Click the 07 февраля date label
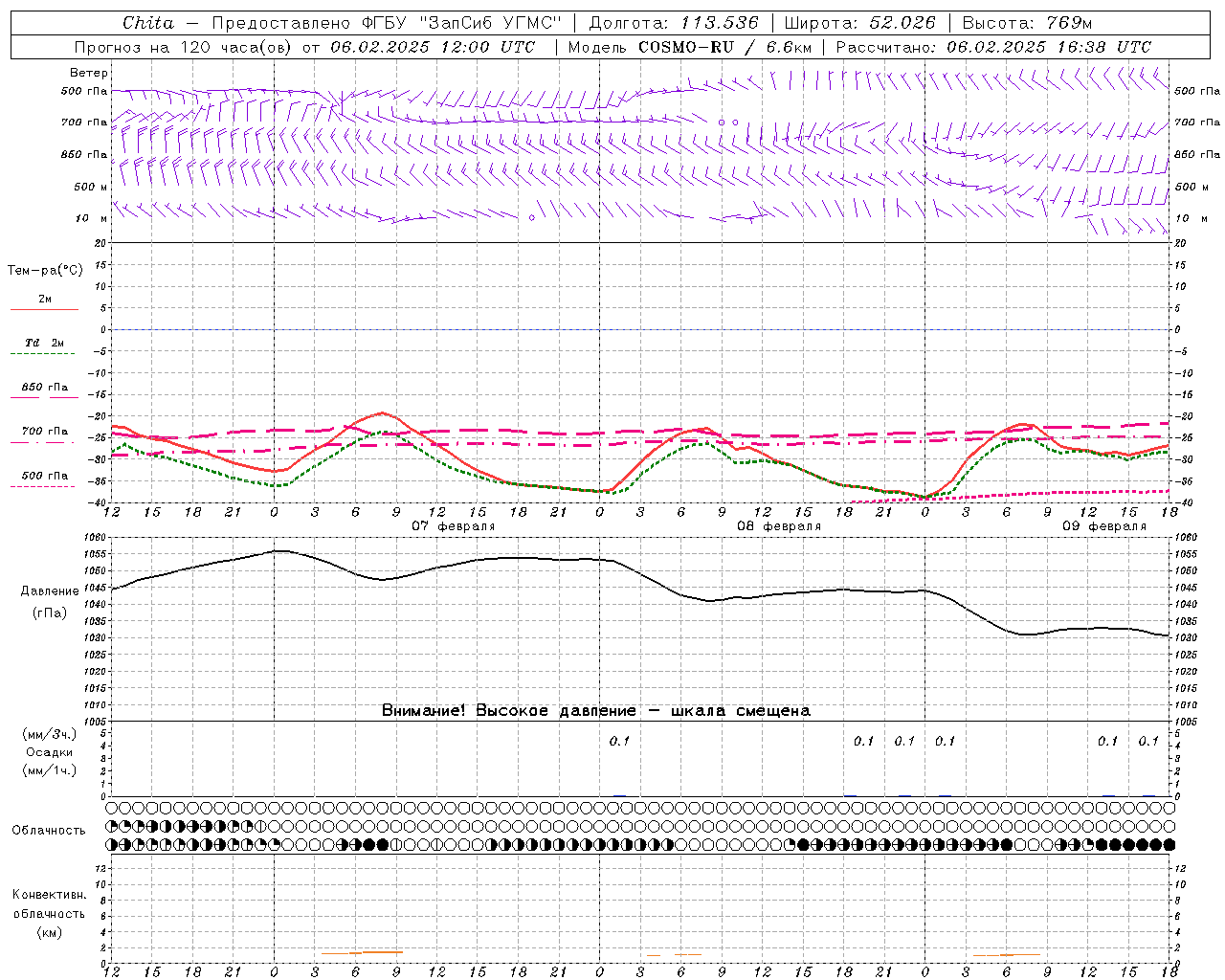Image resolution: width=1225 pixels, height=980 pixels. pos(454,526)
